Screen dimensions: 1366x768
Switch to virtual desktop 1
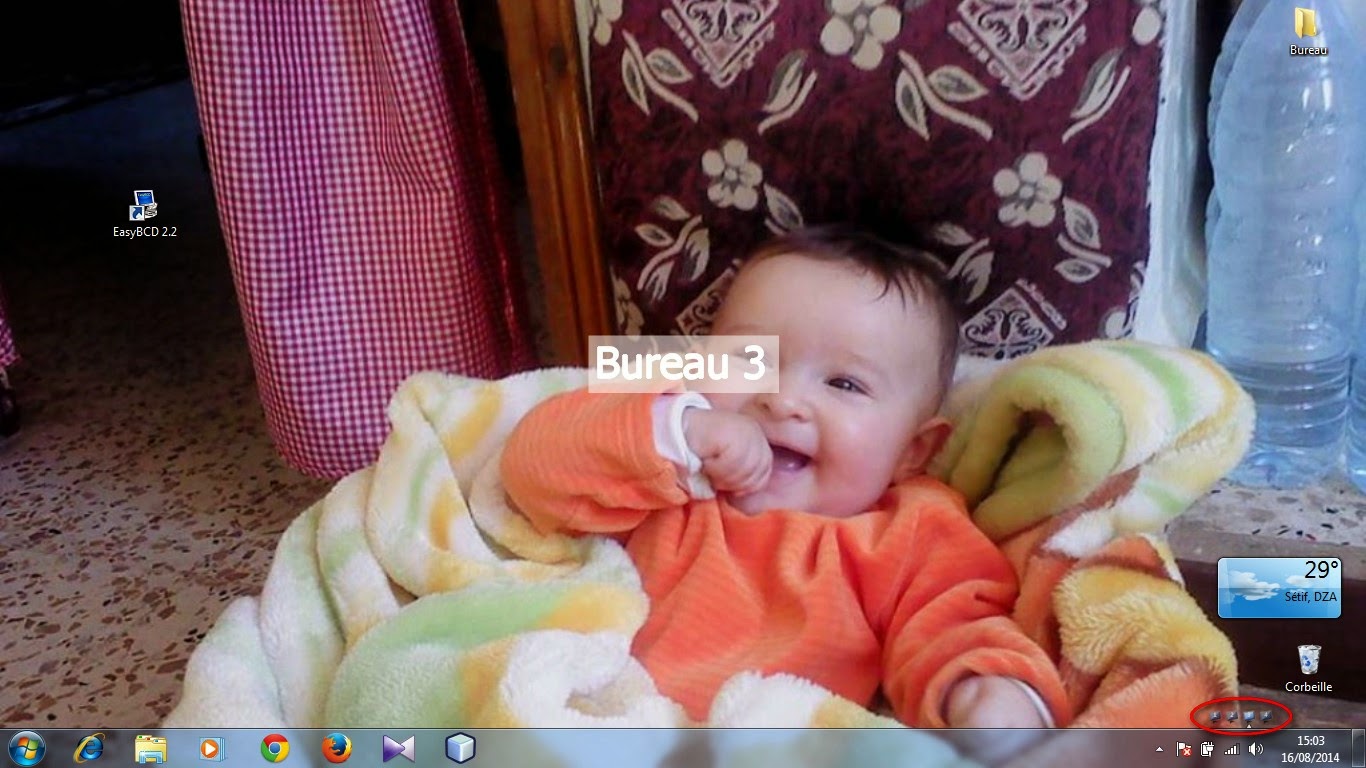coord(1215,716)
